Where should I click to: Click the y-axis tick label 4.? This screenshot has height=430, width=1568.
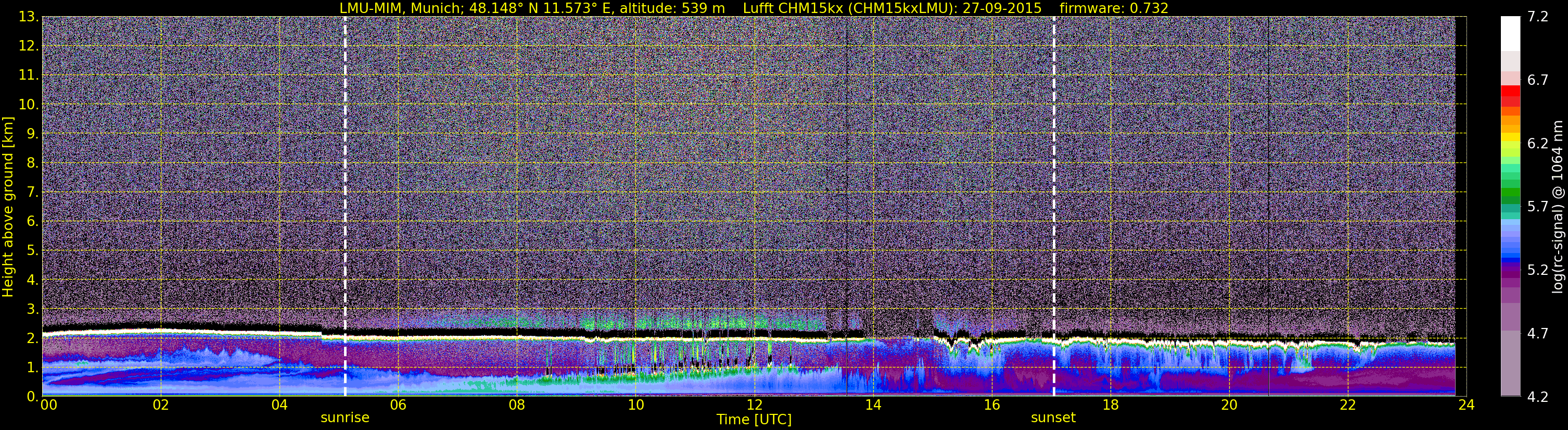coord(33,280)
